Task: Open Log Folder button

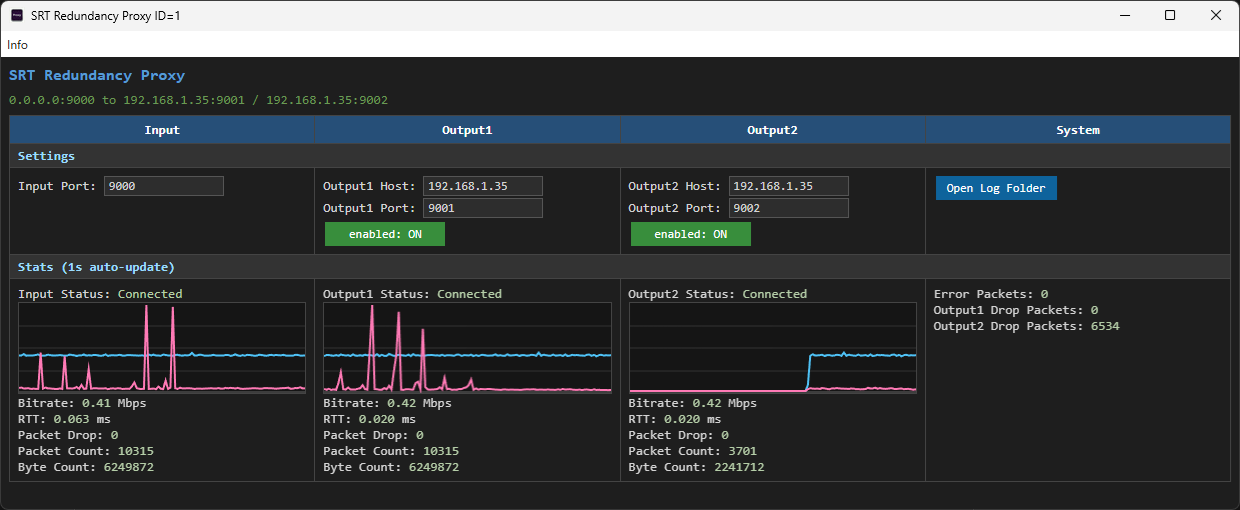Action: pos(996,188)
